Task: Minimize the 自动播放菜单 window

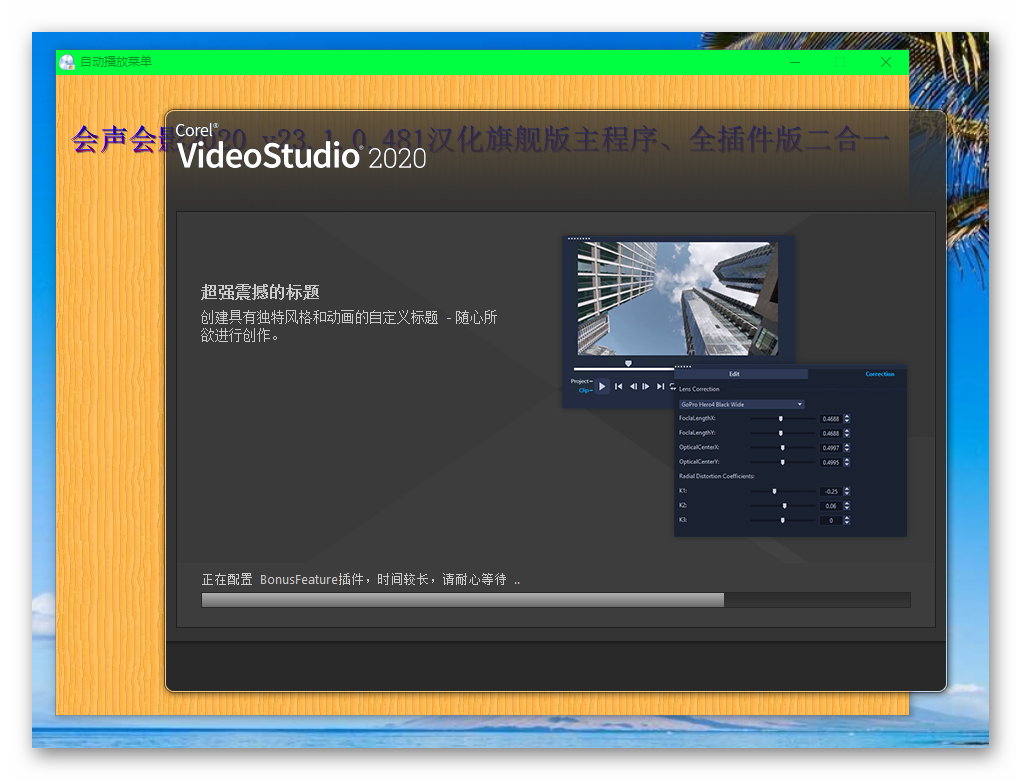Action: coord(795,62)
